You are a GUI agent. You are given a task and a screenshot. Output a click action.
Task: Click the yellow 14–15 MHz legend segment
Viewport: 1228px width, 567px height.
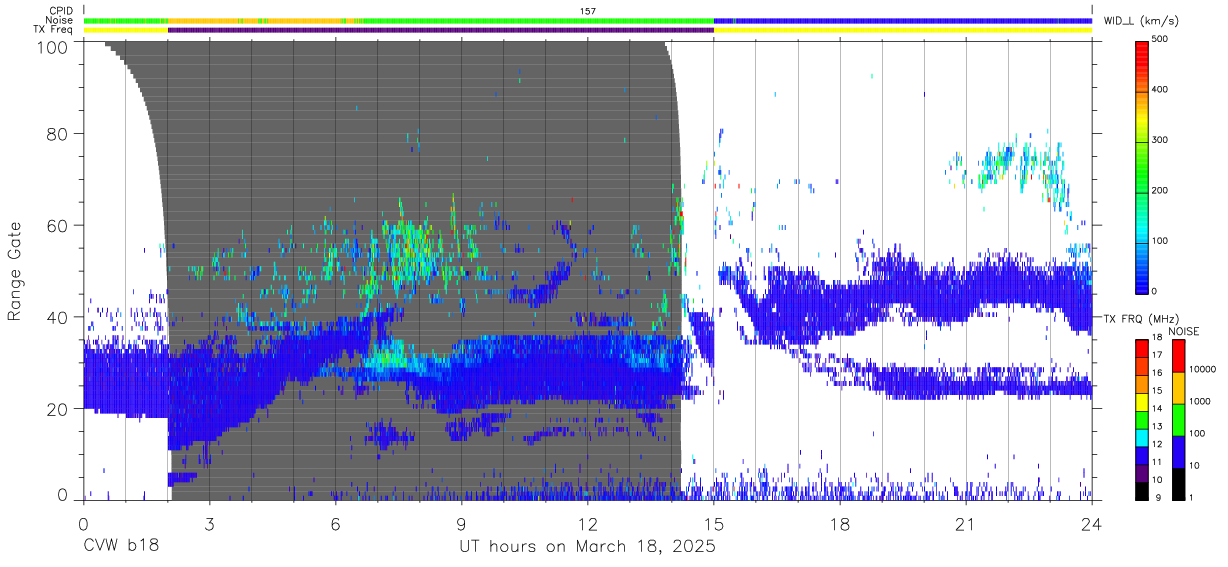pos(1142,400)
